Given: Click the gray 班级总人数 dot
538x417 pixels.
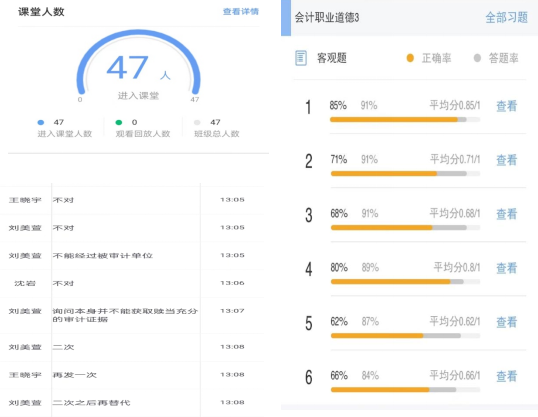Looking at the screenshot, I should [197, 123].
